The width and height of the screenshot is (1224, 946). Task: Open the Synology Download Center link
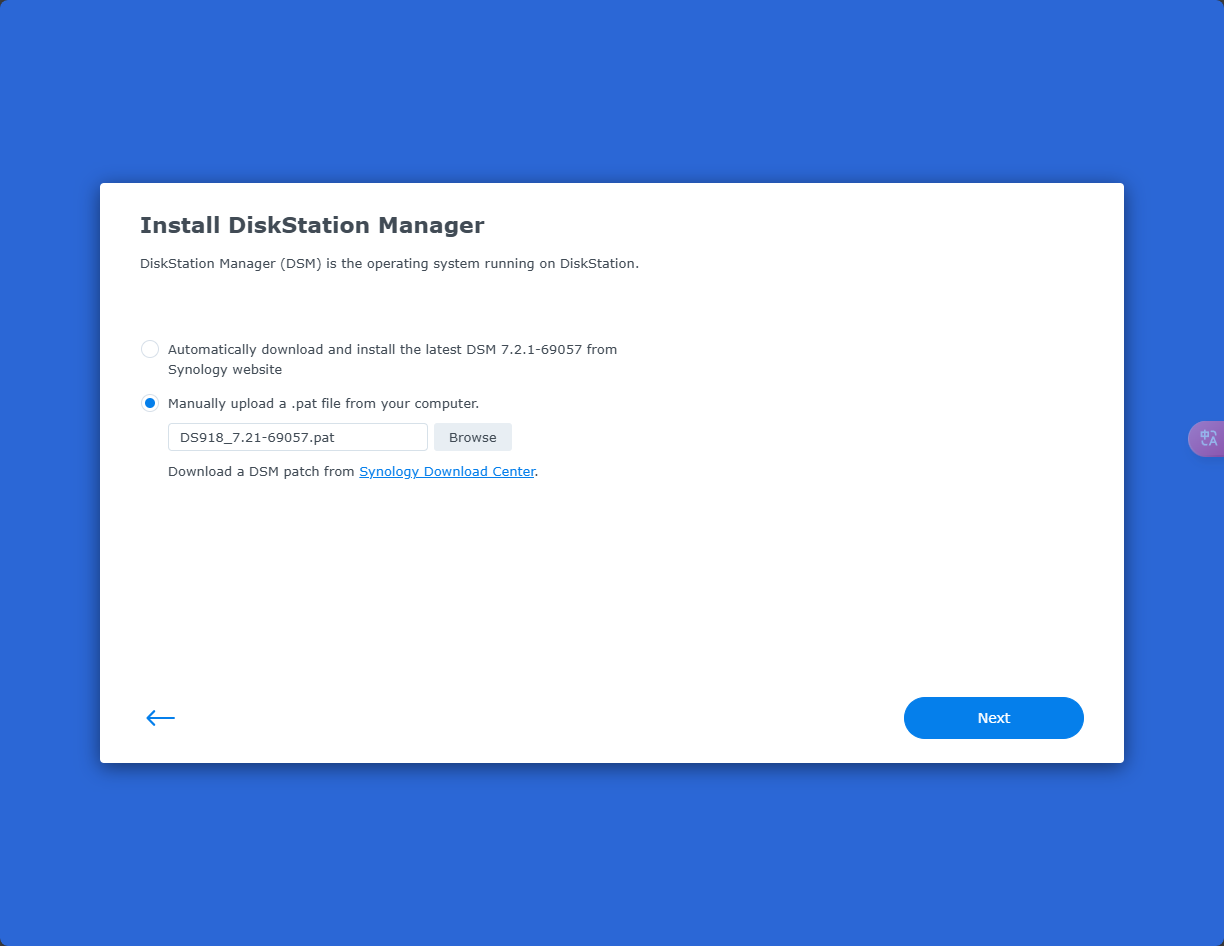point(447,471)
